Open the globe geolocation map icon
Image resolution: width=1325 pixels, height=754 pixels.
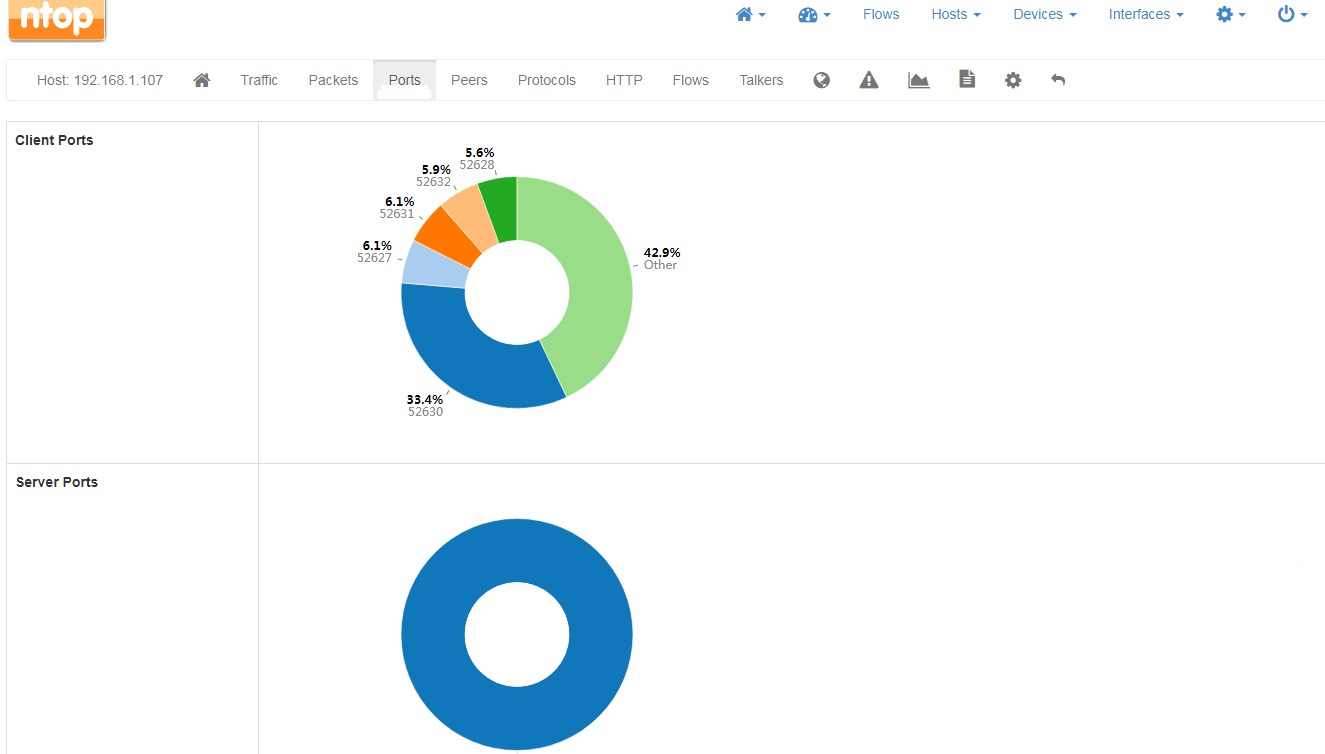(822, 80)
